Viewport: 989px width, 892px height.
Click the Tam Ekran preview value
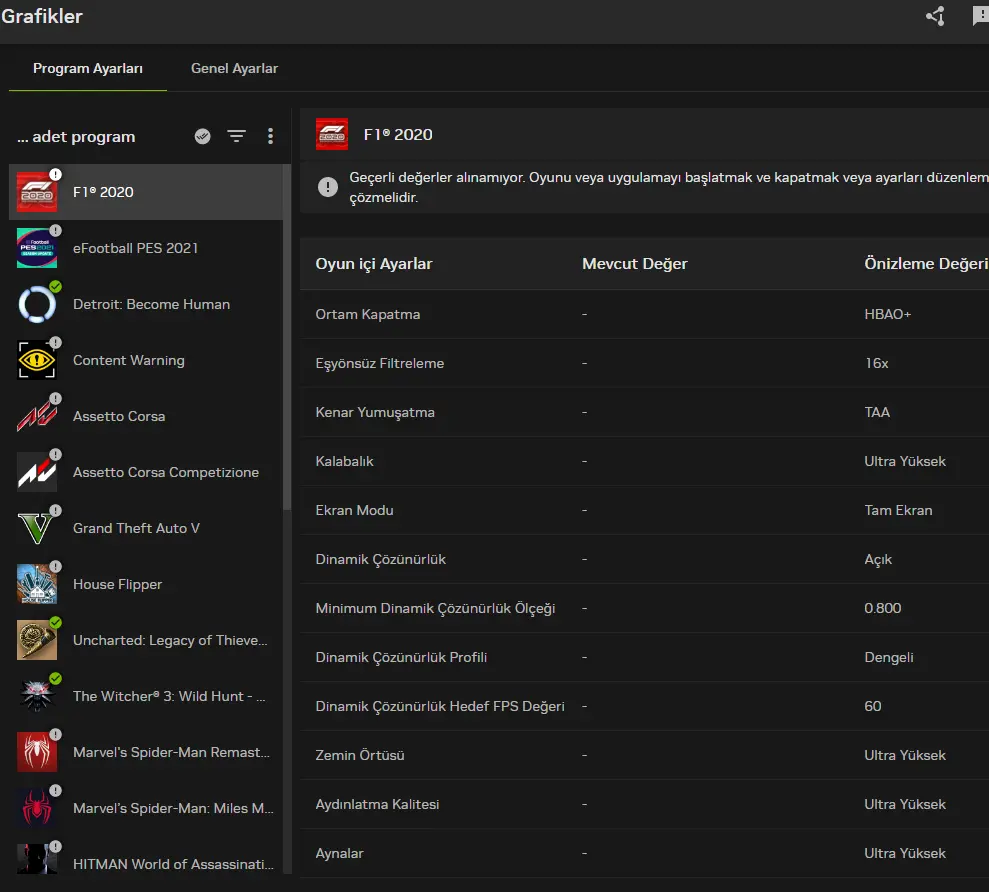coord(898,510)
